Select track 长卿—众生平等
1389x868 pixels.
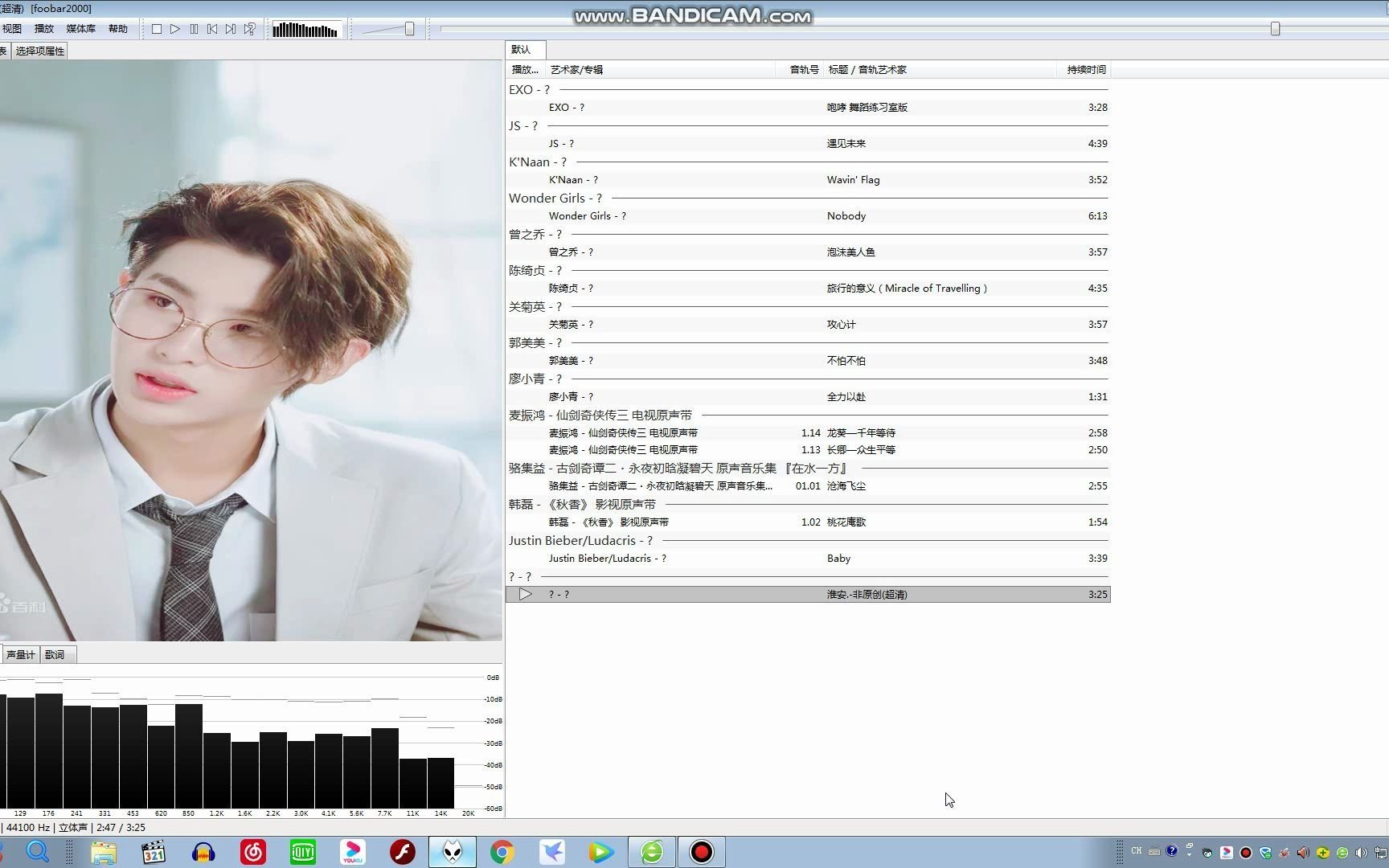[x=808, y=450]
